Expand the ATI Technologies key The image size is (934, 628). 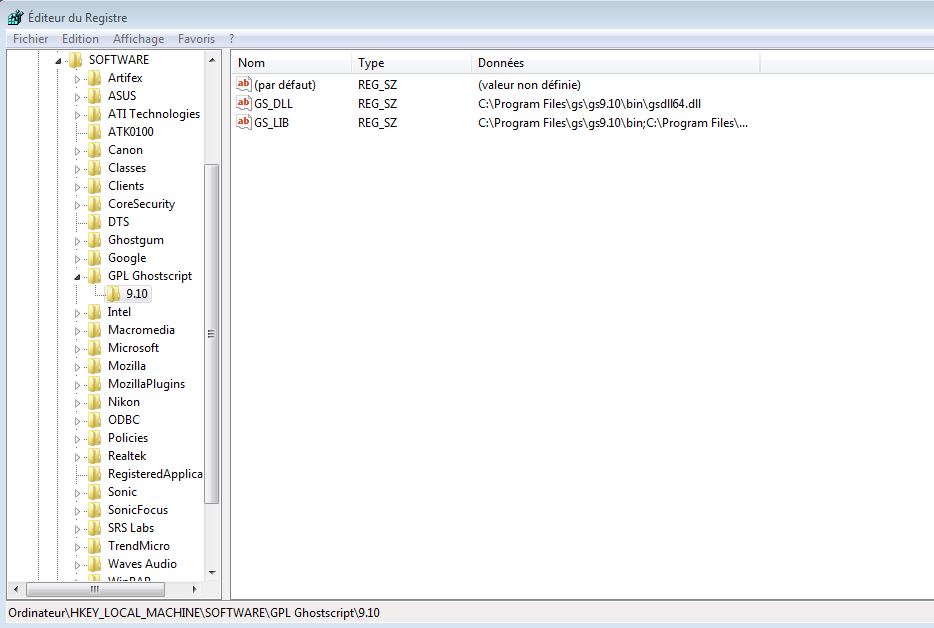pyautogui.click(x=77, y=114)
